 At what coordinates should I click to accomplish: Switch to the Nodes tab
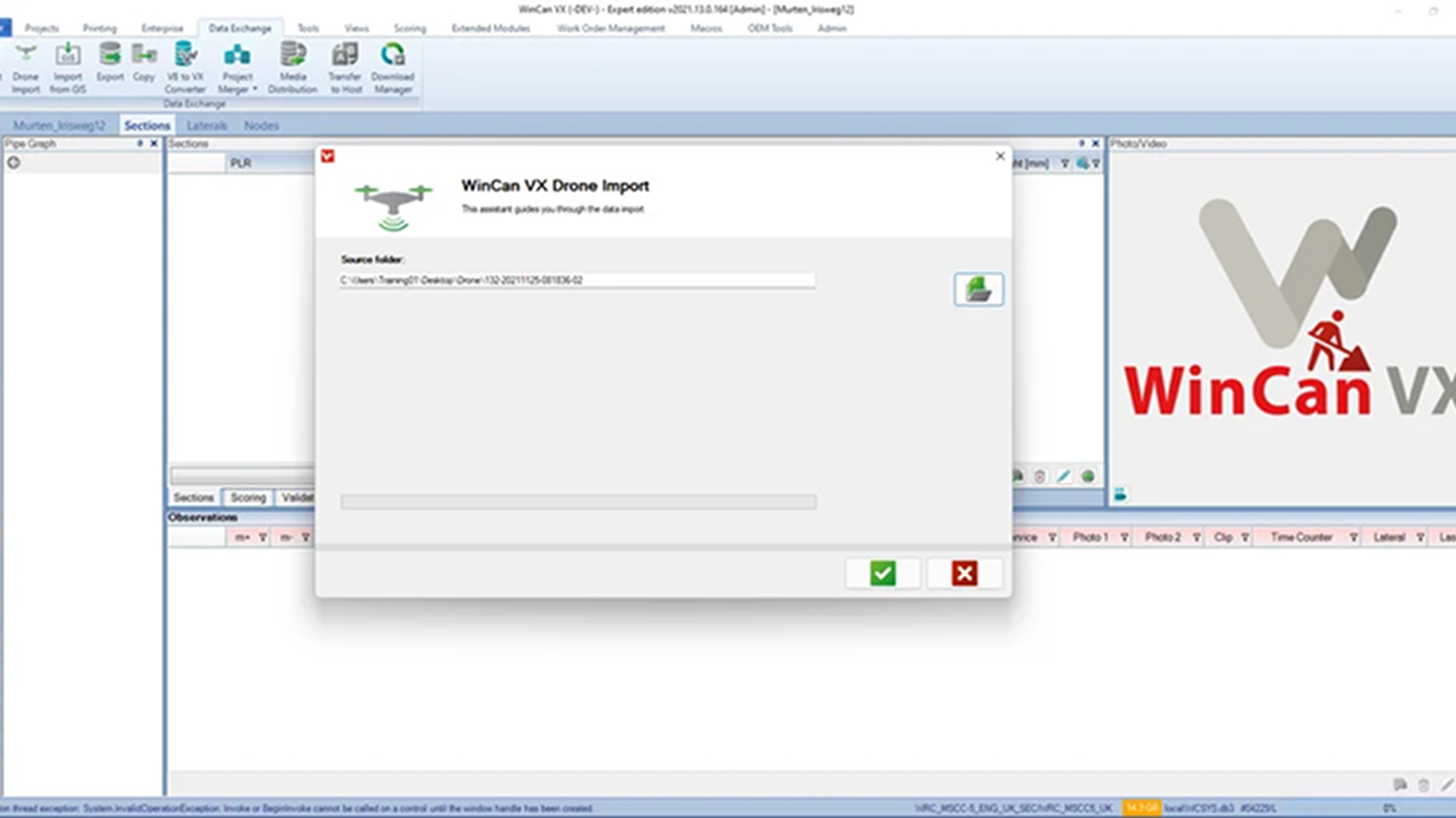(x=262, y=125)
